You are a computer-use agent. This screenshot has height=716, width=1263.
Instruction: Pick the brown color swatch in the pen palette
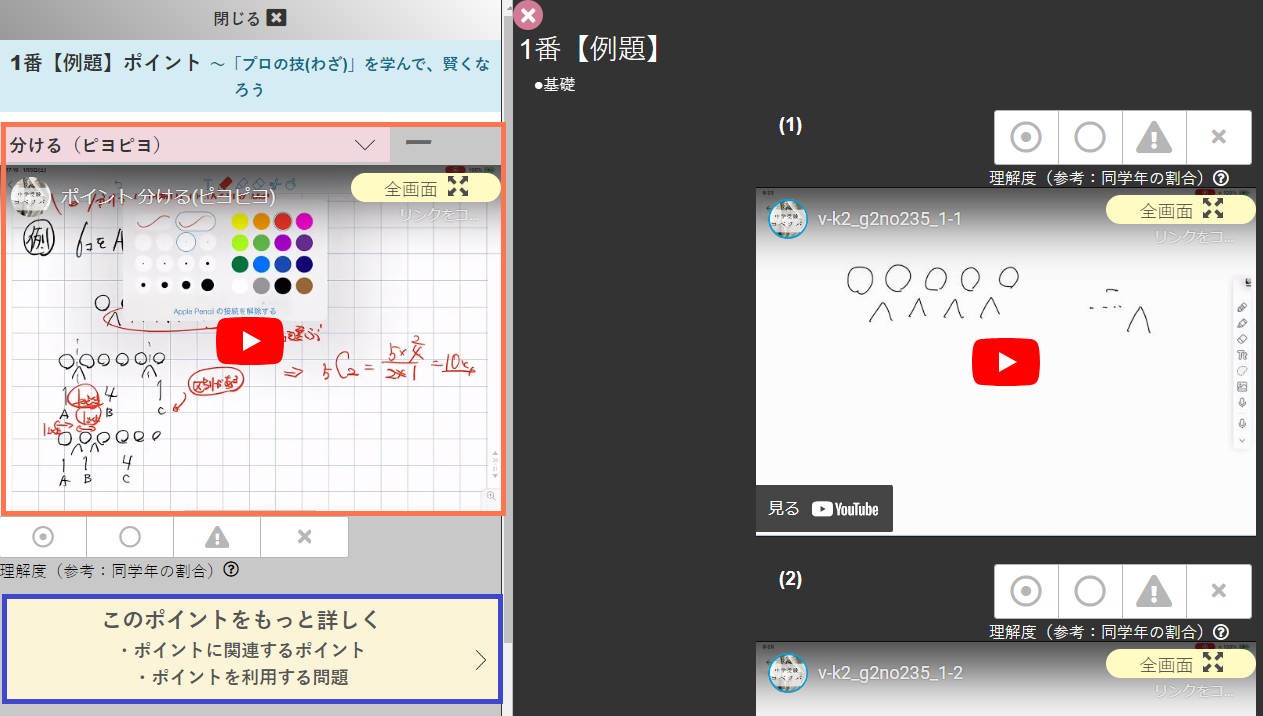coord(305,286)
